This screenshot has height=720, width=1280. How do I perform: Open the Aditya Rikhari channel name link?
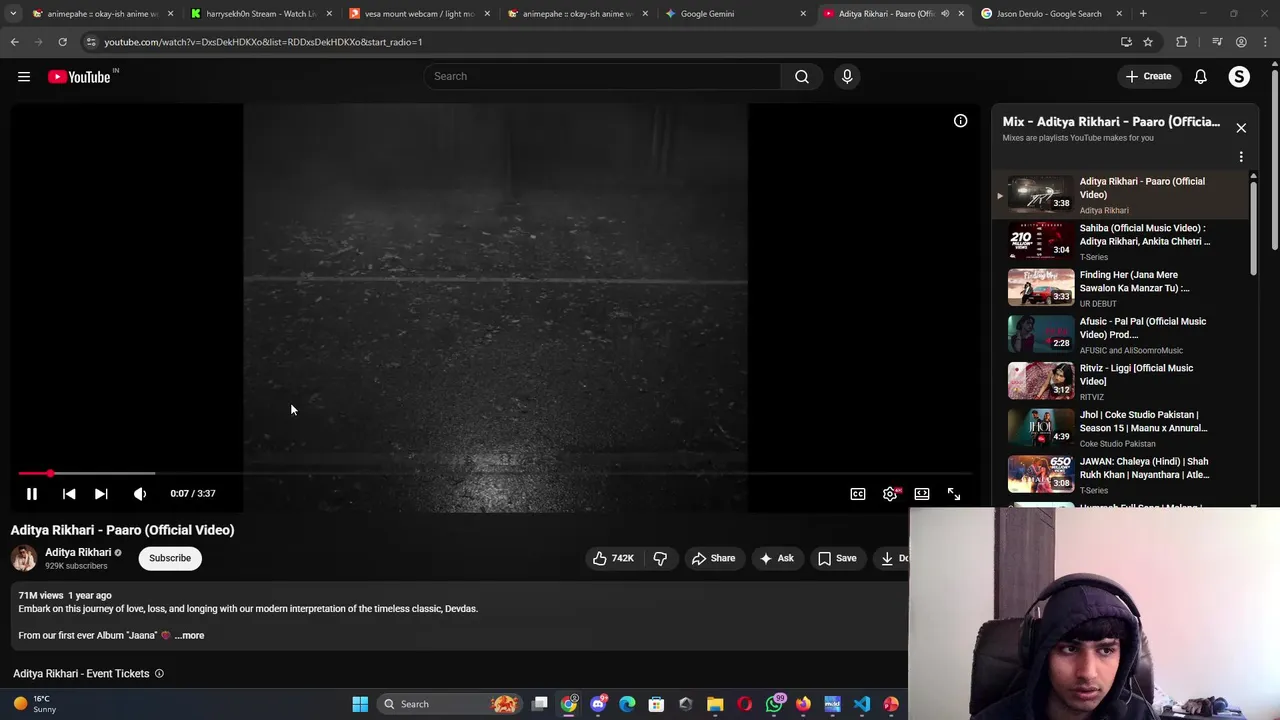pyautogui.click(x=78, y=552)
